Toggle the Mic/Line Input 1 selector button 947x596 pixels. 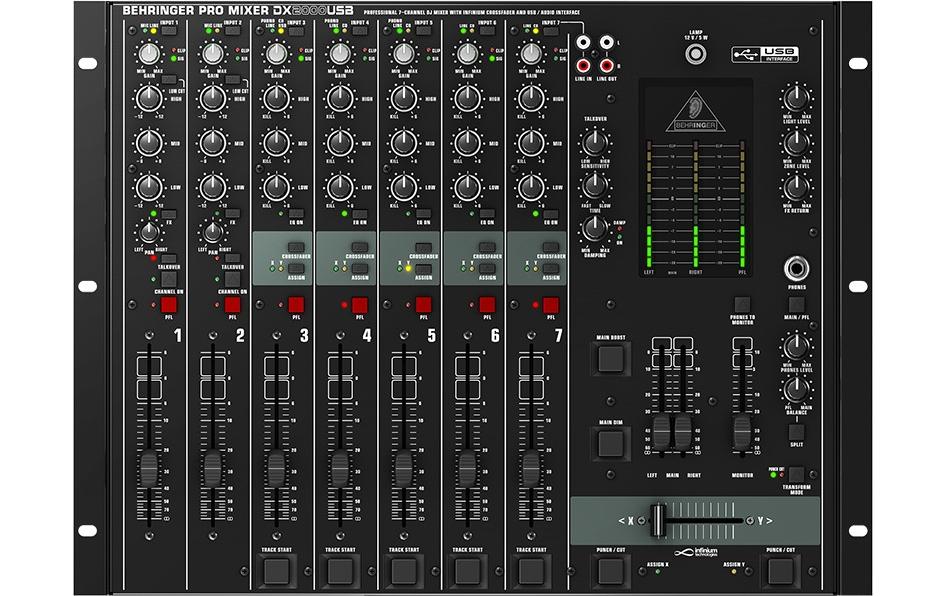[x=169, y=30]
